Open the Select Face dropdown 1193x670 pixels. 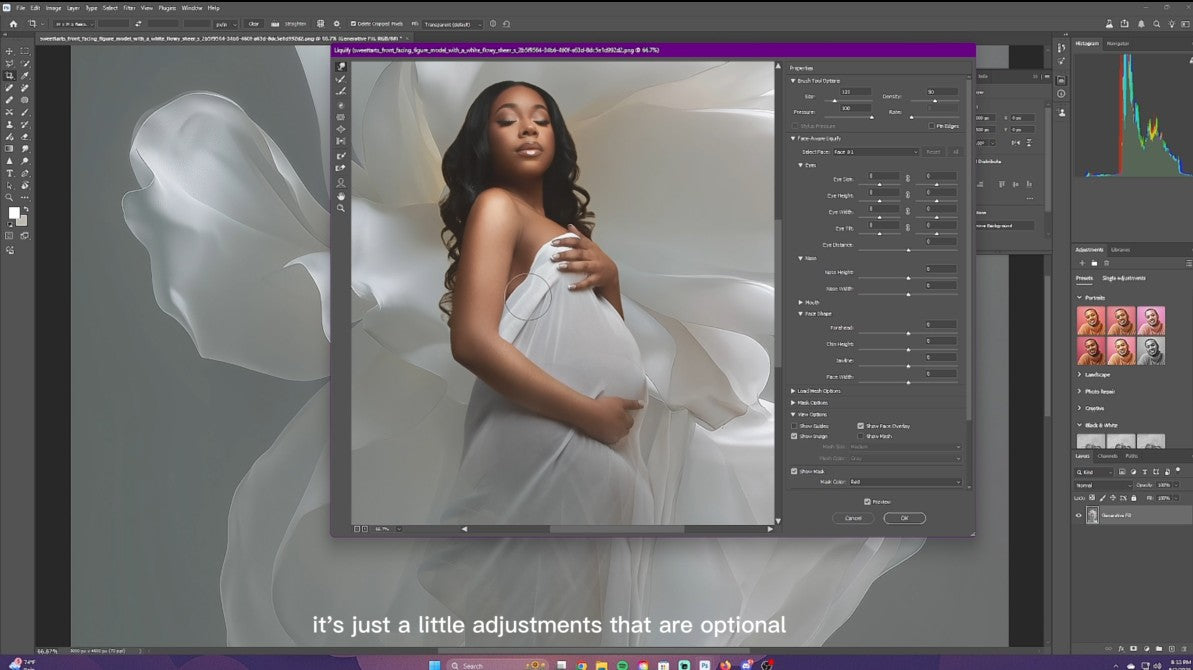875,152
